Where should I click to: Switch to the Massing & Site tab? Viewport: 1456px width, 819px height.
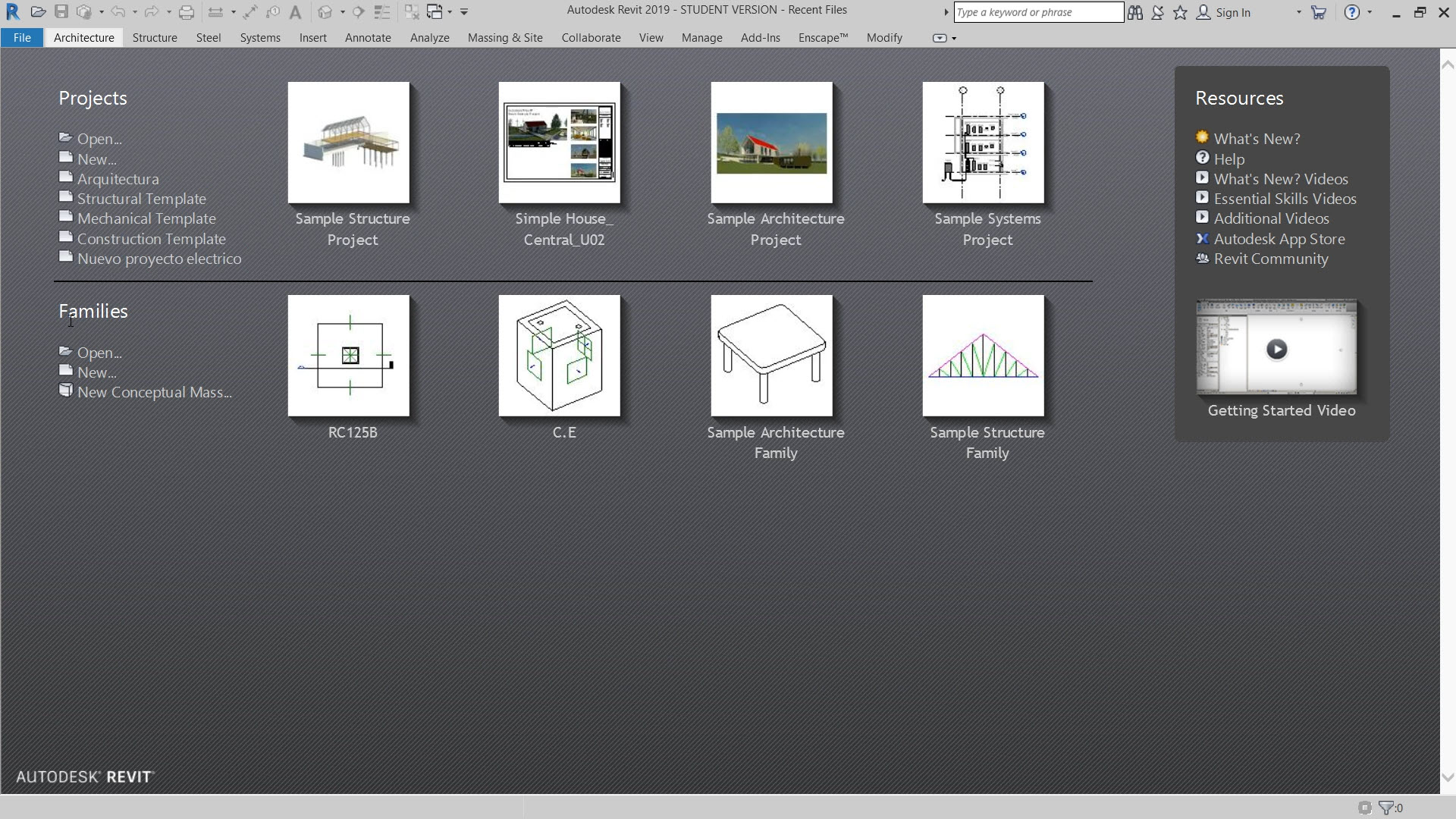tap(505, 37)
